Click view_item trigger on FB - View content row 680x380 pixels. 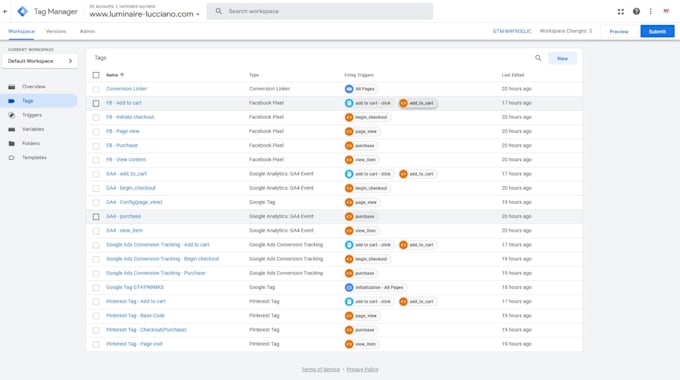click(361, 160)
